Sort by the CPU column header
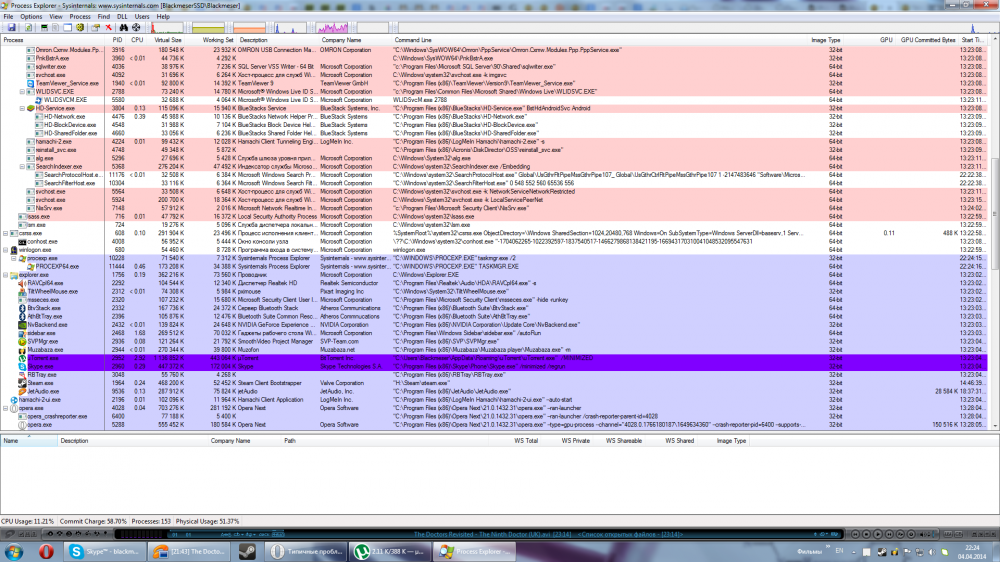The image size is (1000, 562). click(x=137, y=40)
